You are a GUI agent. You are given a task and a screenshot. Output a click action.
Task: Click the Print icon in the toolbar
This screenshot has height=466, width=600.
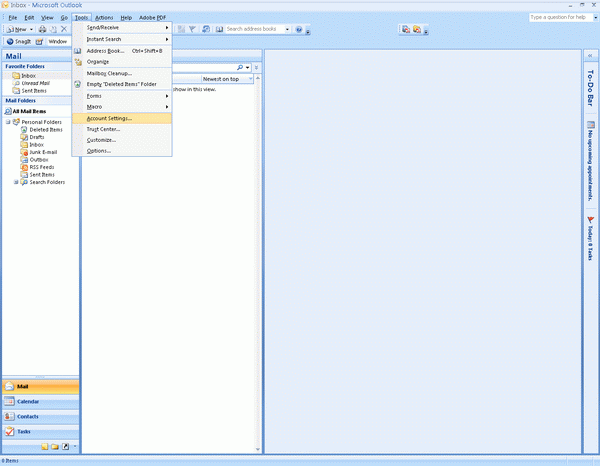tap(42, 29)
